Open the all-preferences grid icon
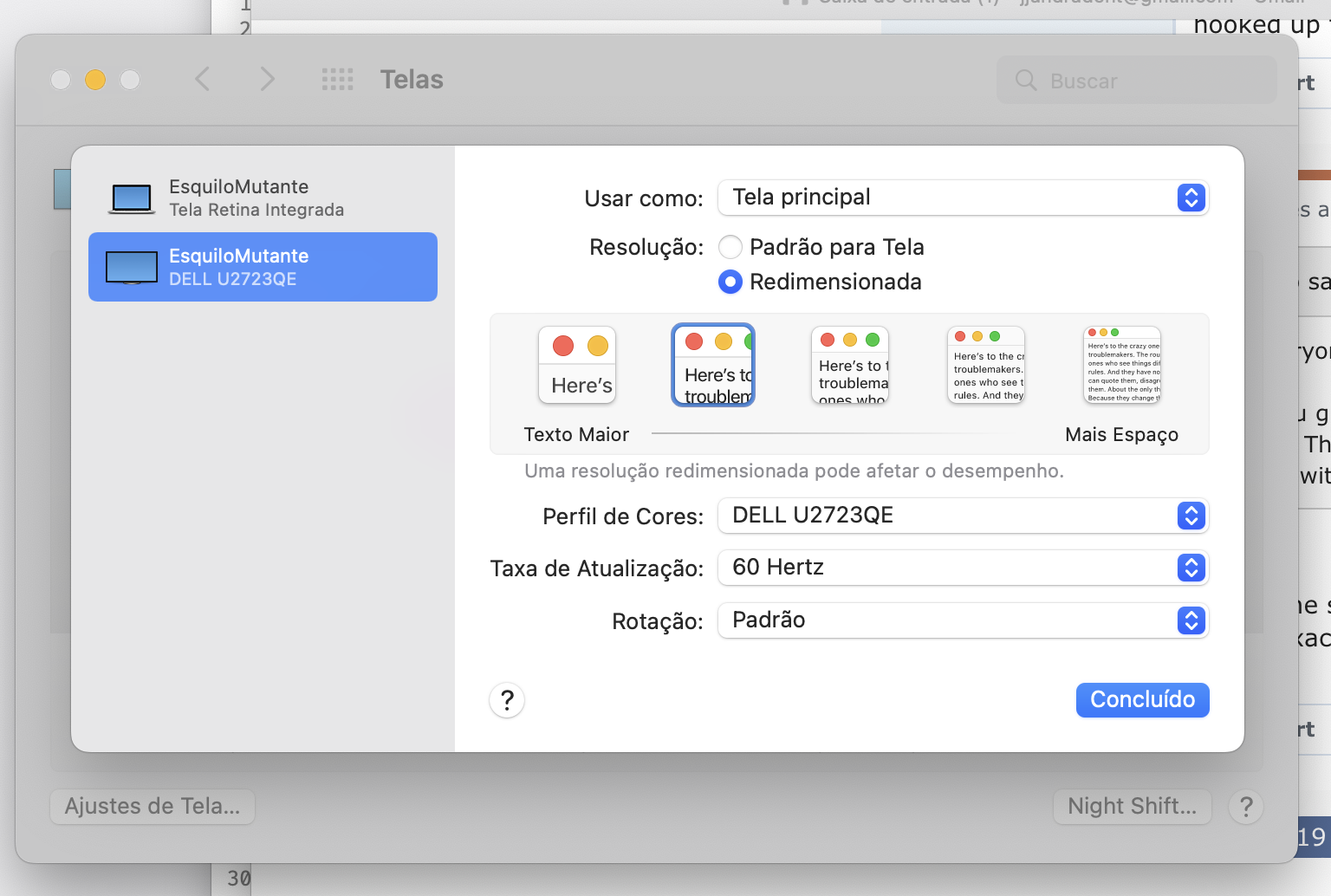 point(337,80)
